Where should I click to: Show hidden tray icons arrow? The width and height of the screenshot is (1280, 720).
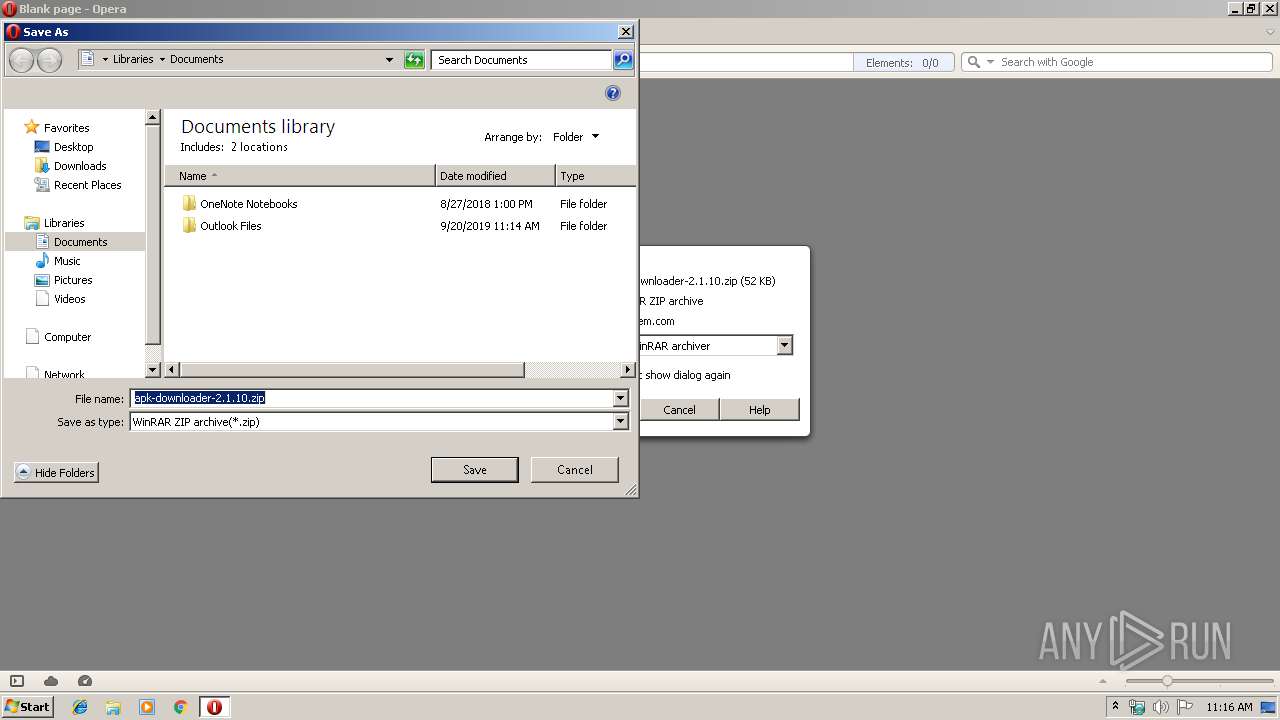pyautogui.click(x=1115, y=707)
